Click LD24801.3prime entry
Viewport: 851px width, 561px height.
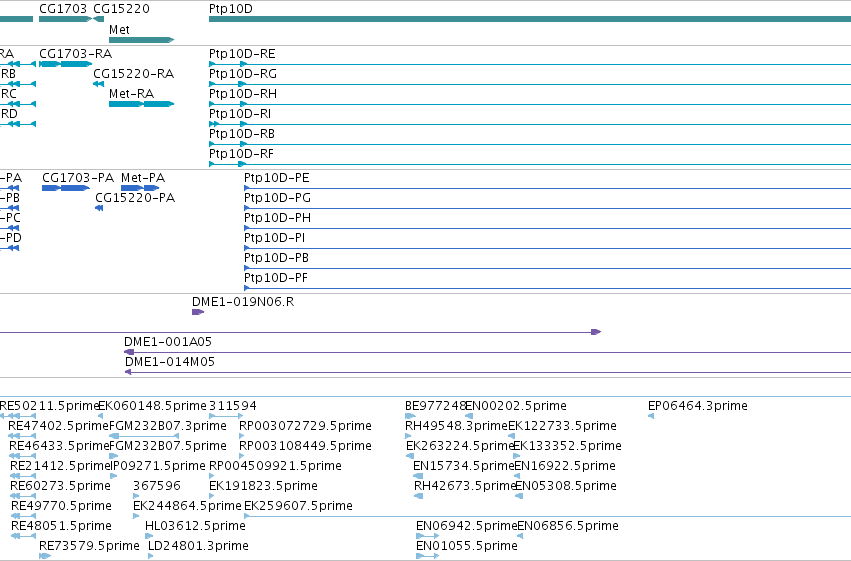198,546
